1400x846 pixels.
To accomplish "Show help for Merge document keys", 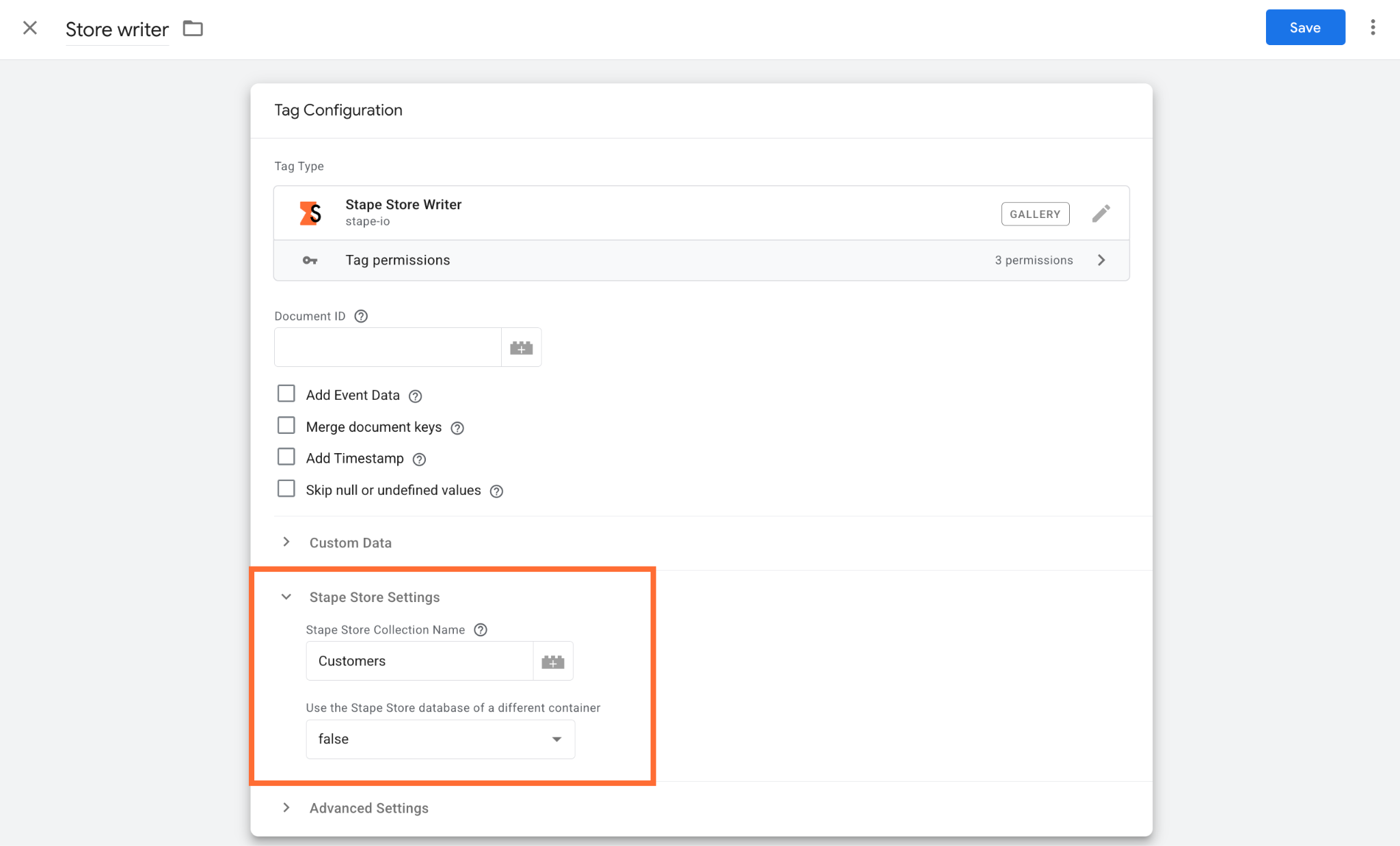I will pyautogui.click(x=457, y=428).
